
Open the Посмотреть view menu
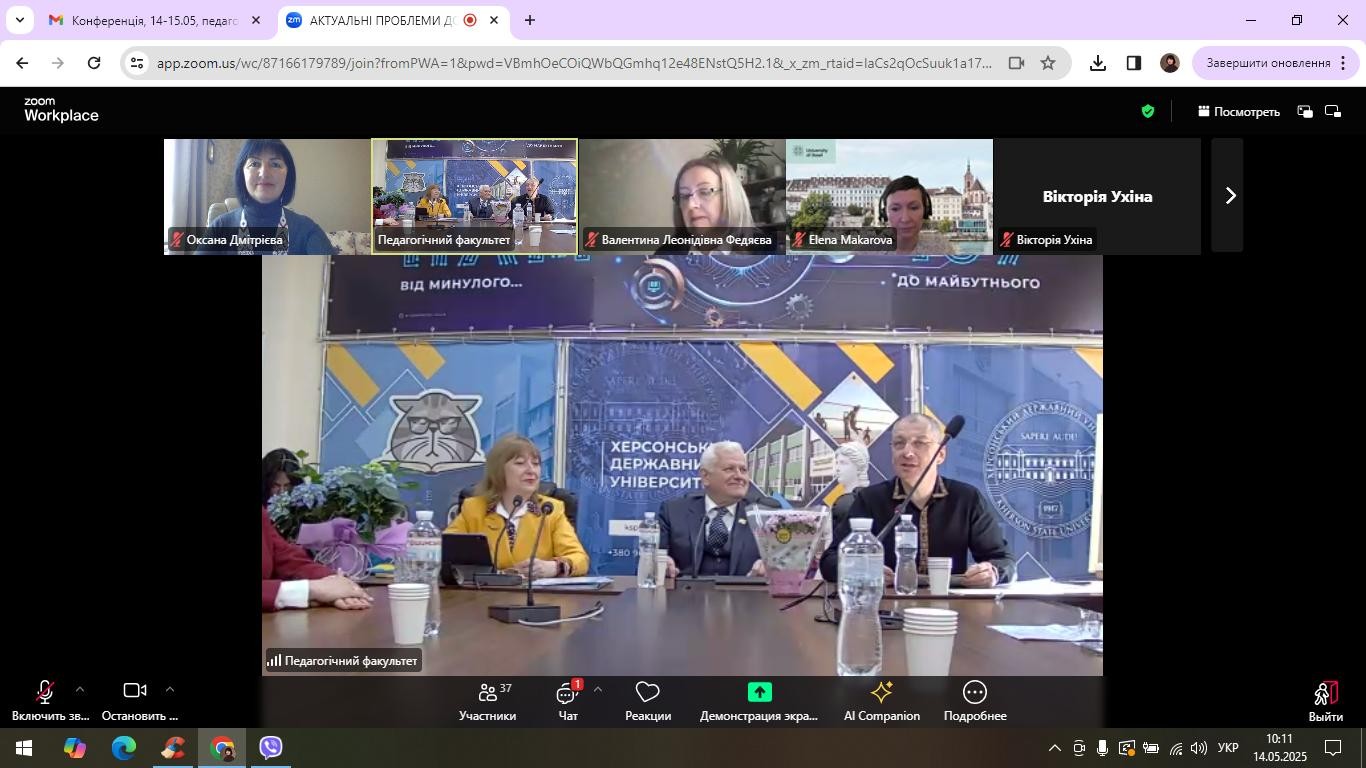(1238, 112)
